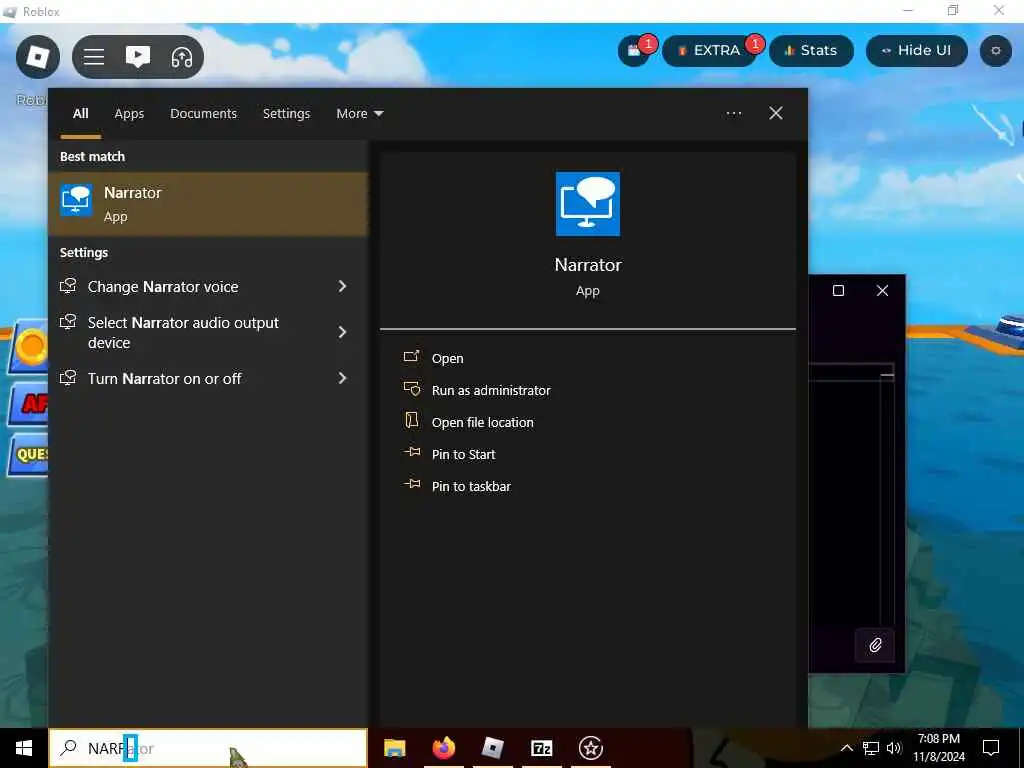1024x768 pixels.
Task: Open the Windows Start menu
Action: coord(24,748)
